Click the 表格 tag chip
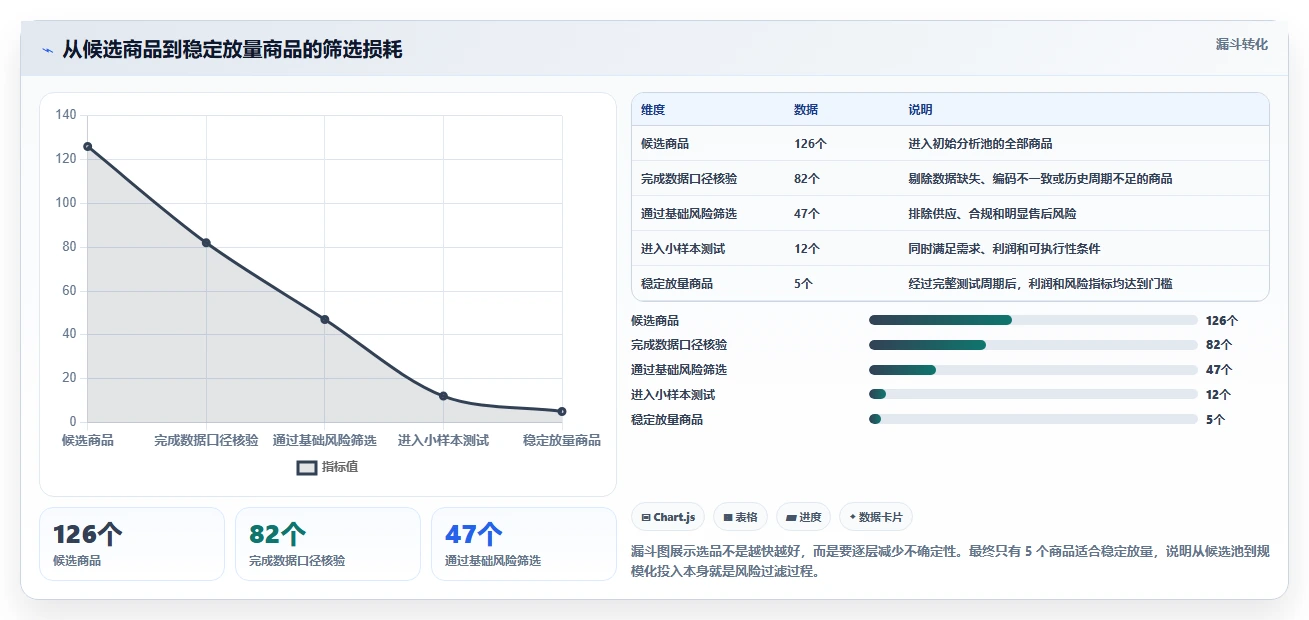 click(x=741, y=517)
